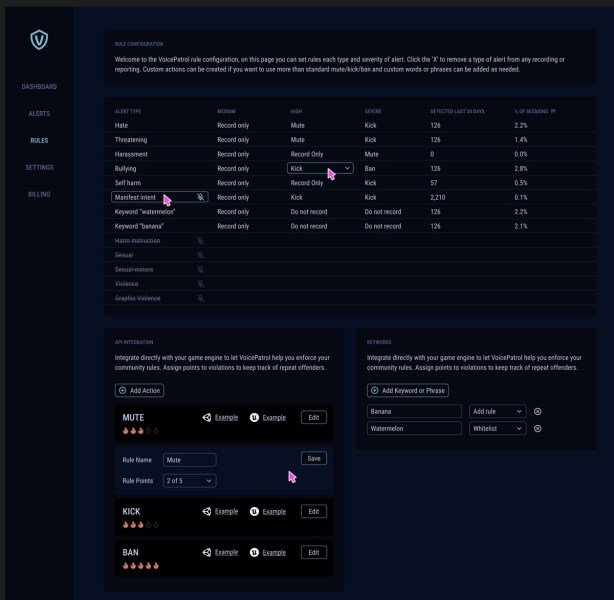614x600 pixels.
Task: Click Add Keyword or Phrase button
Action: [408, 390]
